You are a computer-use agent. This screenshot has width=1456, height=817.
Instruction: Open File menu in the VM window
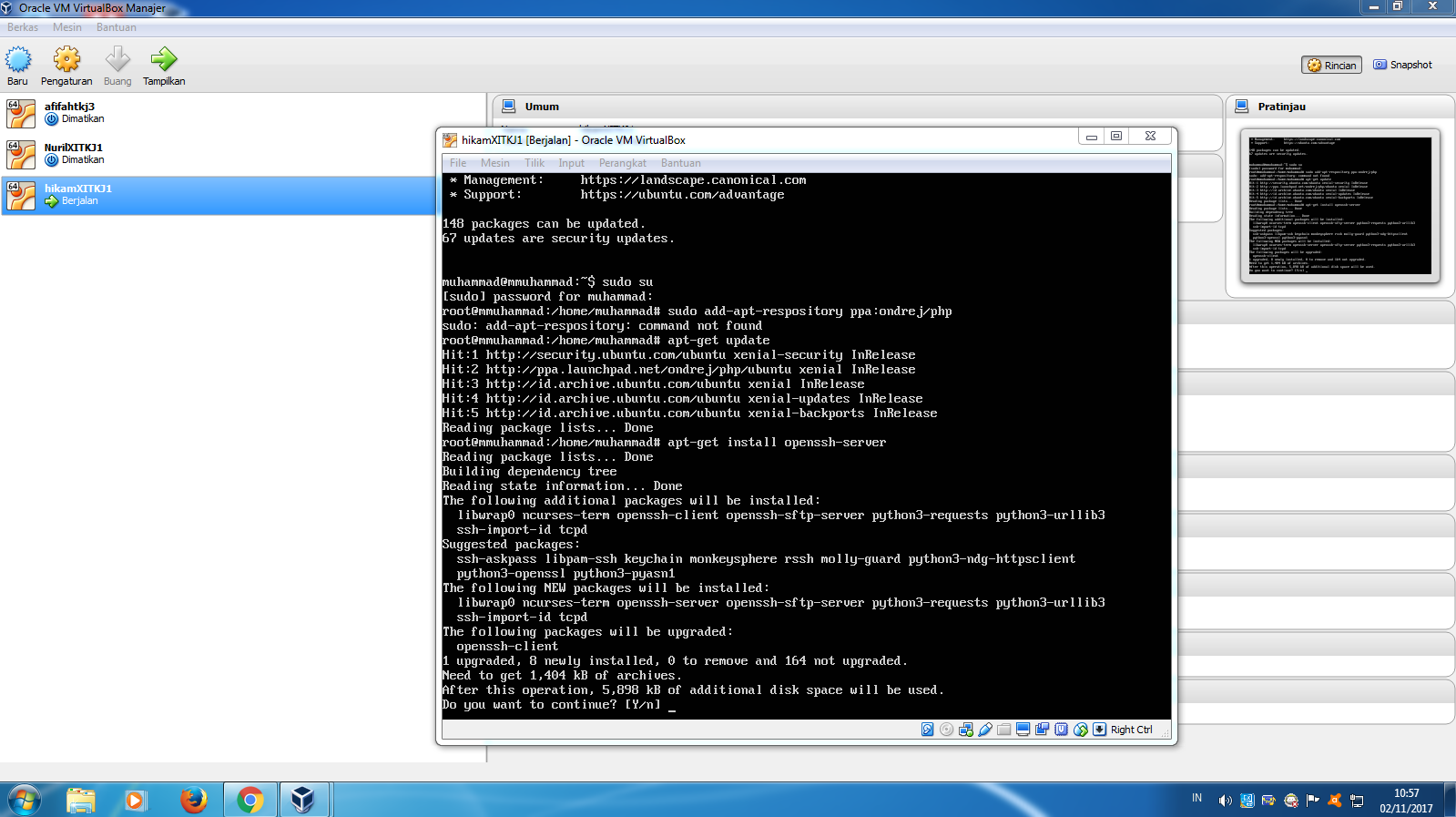(458, 163)
